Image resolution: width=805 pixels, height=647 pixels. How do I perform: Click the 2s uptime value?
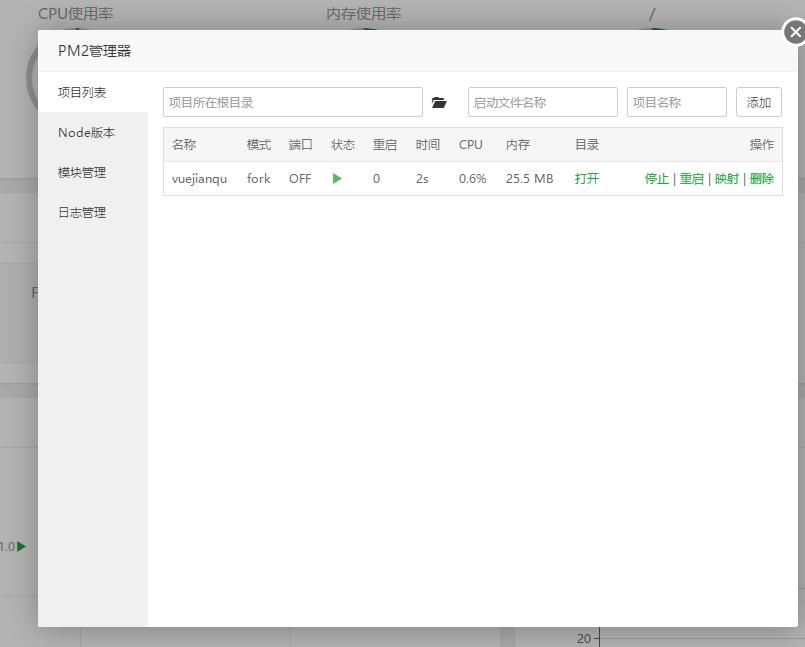422,179
